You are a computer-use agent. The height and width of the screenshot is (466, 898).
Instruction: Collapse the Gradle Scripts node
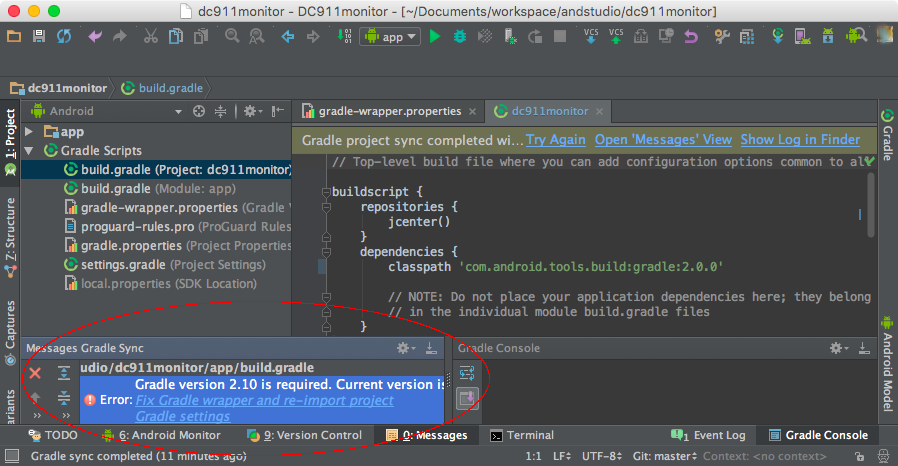pyautogui.click(x=29, y=151)
